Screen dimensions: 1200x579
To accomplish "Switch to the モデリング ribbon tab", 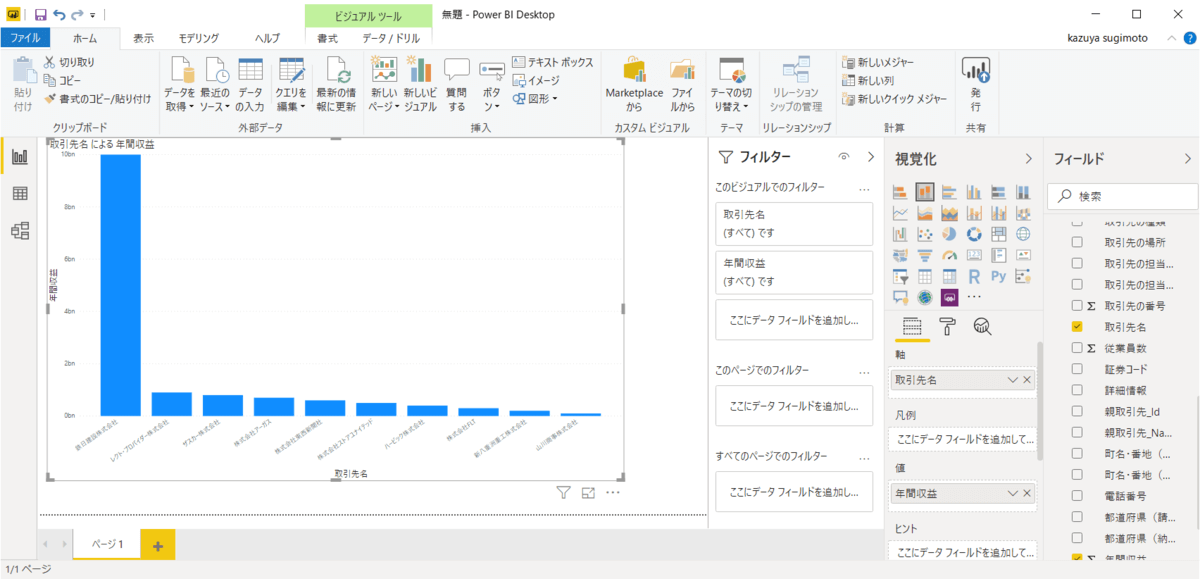I will [x=199, y=38].
